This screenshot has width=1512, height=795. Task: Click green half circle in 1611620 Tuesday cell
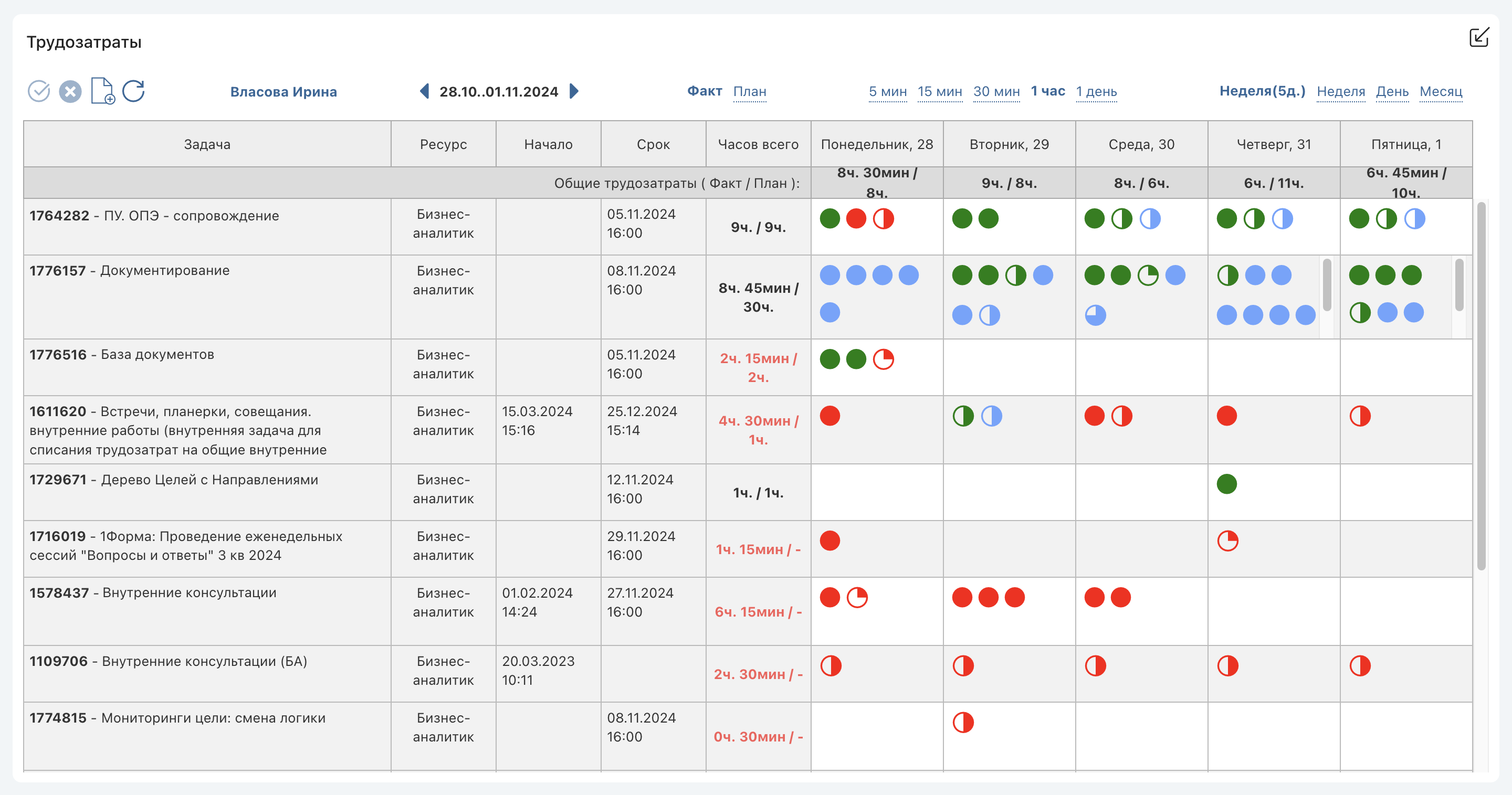click(x=963, y=416)
